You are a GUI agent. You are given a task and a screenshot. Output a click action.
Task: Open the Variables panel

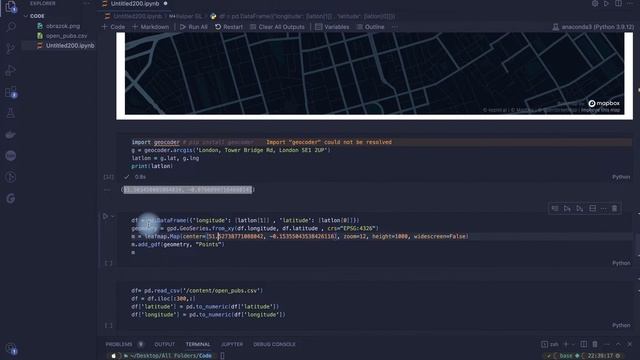click(332, 27)
